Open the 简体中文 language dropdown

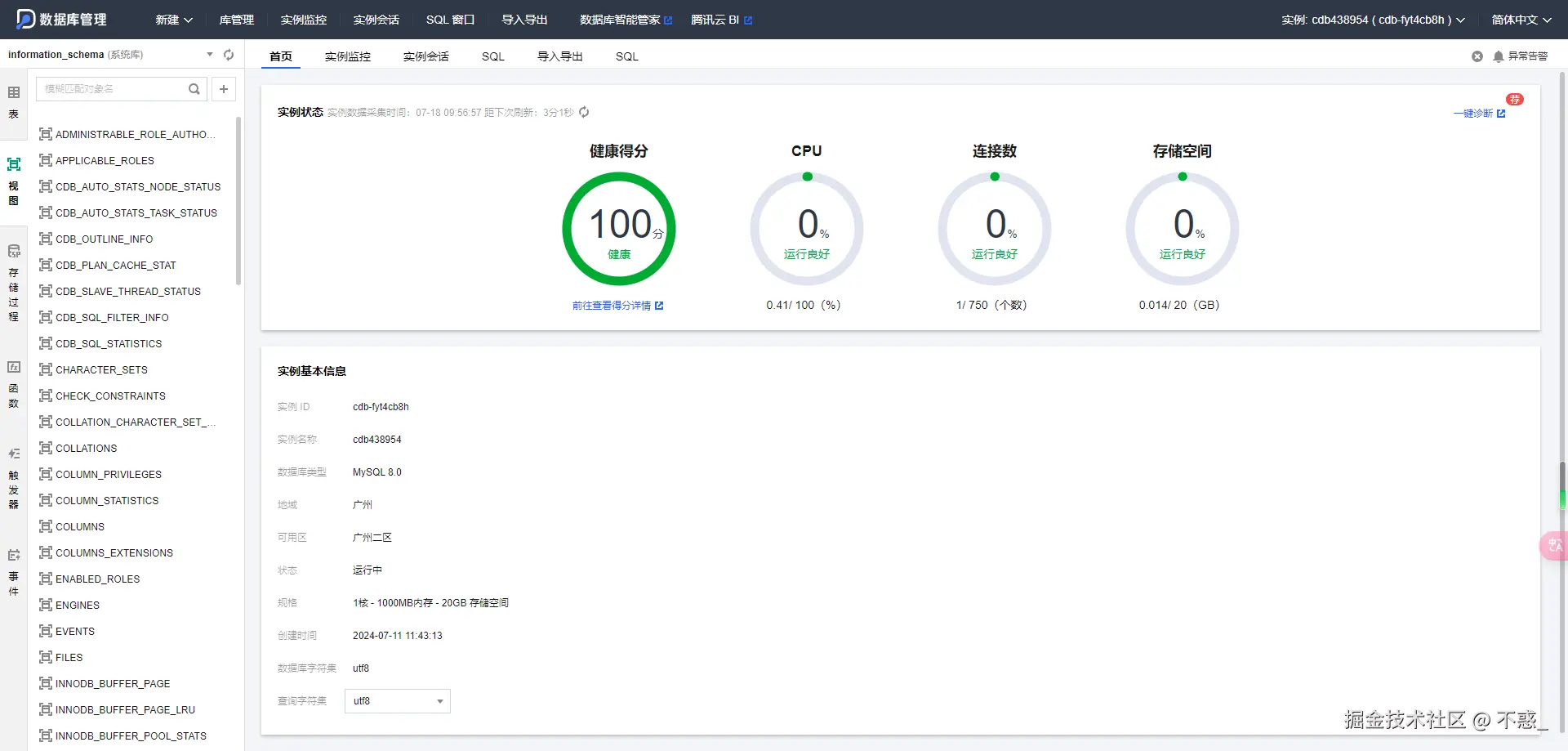1521,20
